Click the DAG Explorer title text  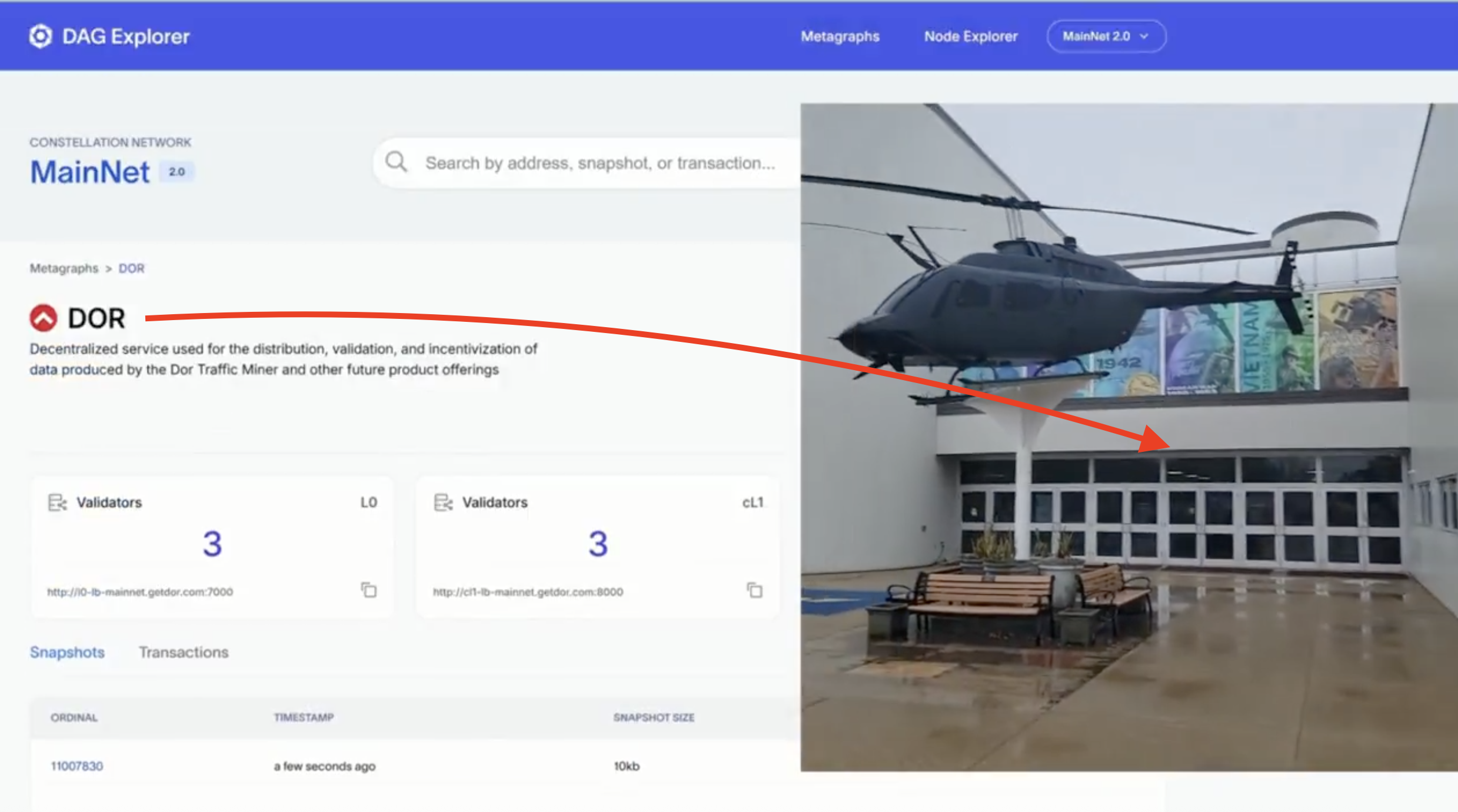pos(126,36)
